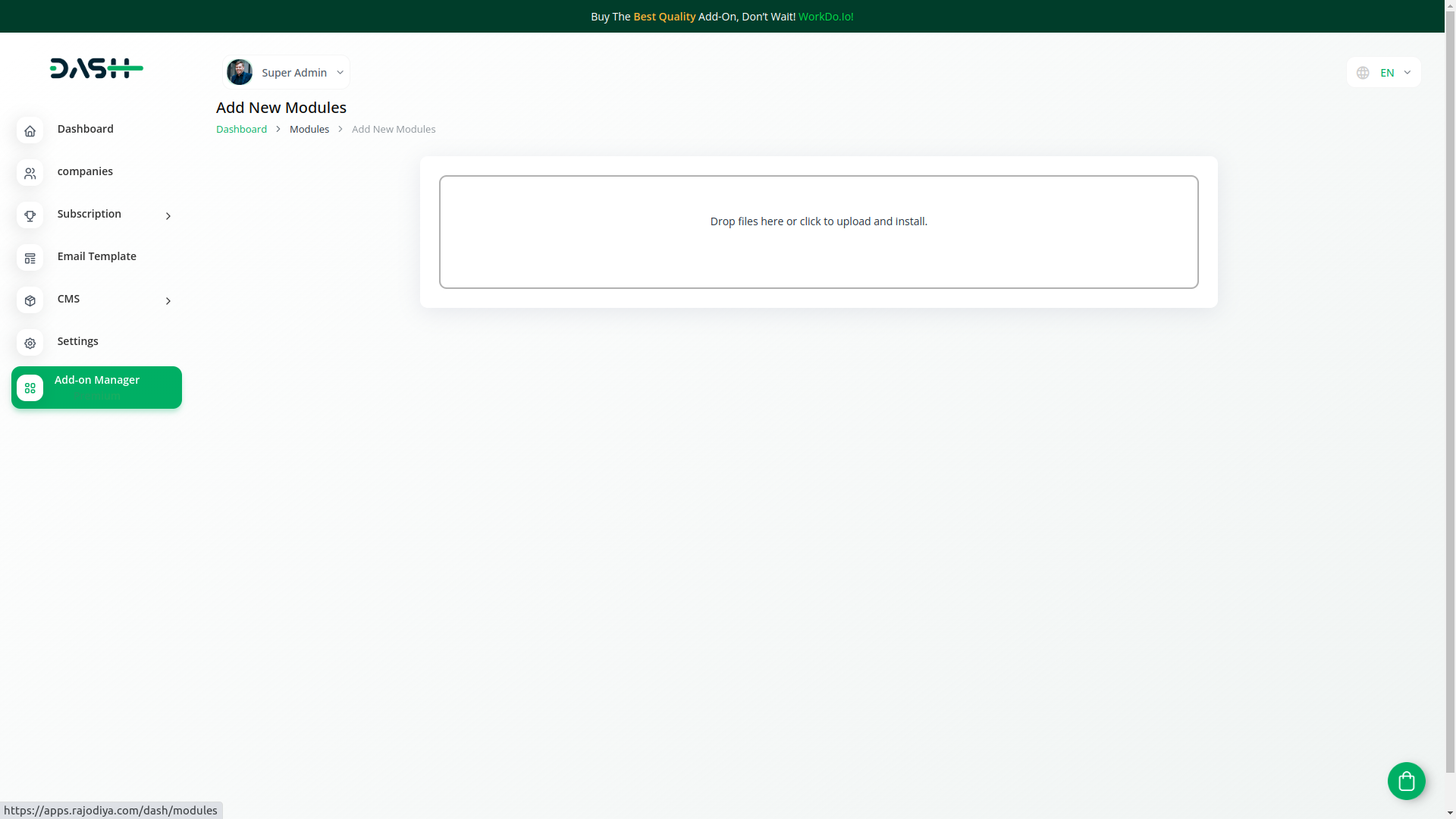Click the Super Admin avatar picture

pyautogui.click(x=240, y=72)
